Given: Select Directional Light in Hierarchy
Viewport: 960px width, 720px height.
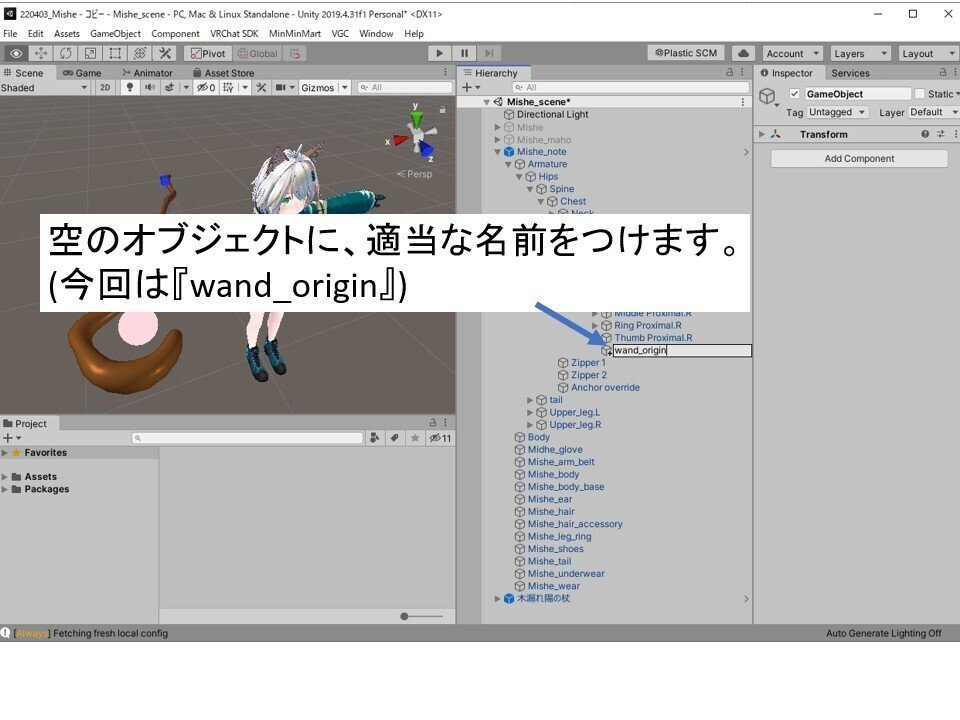Looking at the screenshot, I should [552, 114].
